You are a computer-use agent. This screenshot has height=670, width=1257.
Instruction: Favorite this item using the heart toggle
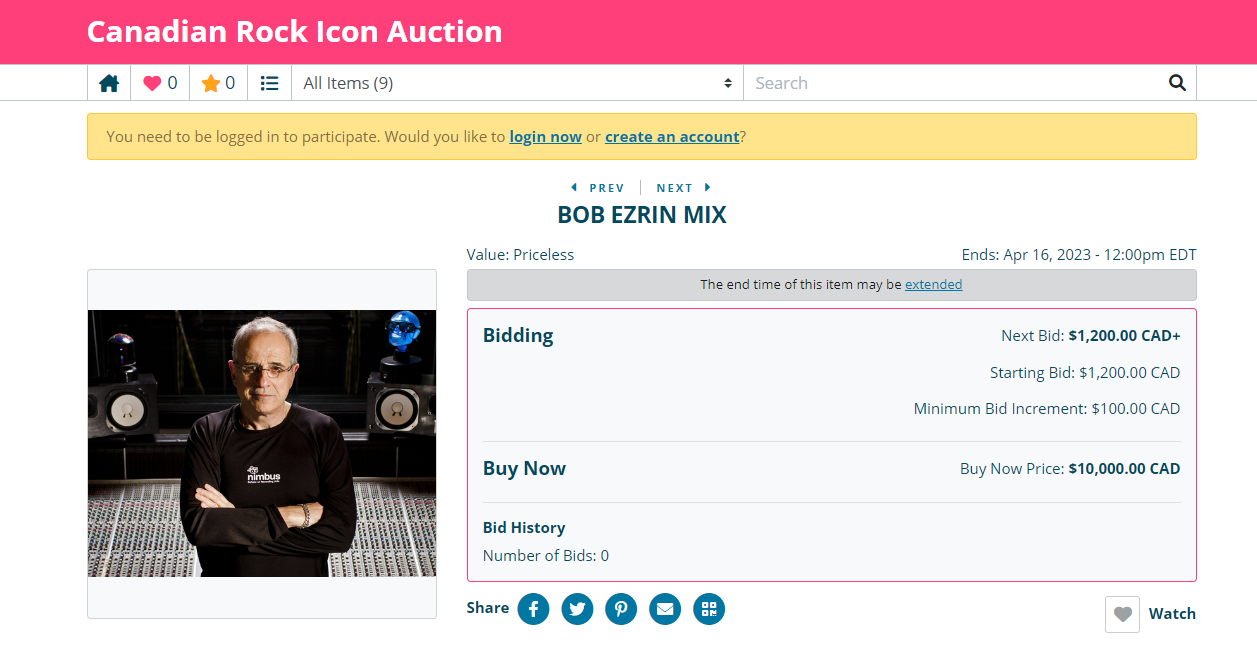click(1122, 614)
